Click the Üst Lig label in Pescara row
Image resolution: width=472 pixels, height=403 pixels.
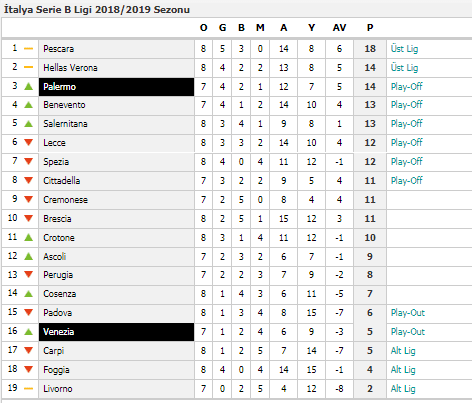(x=404, y=49)
